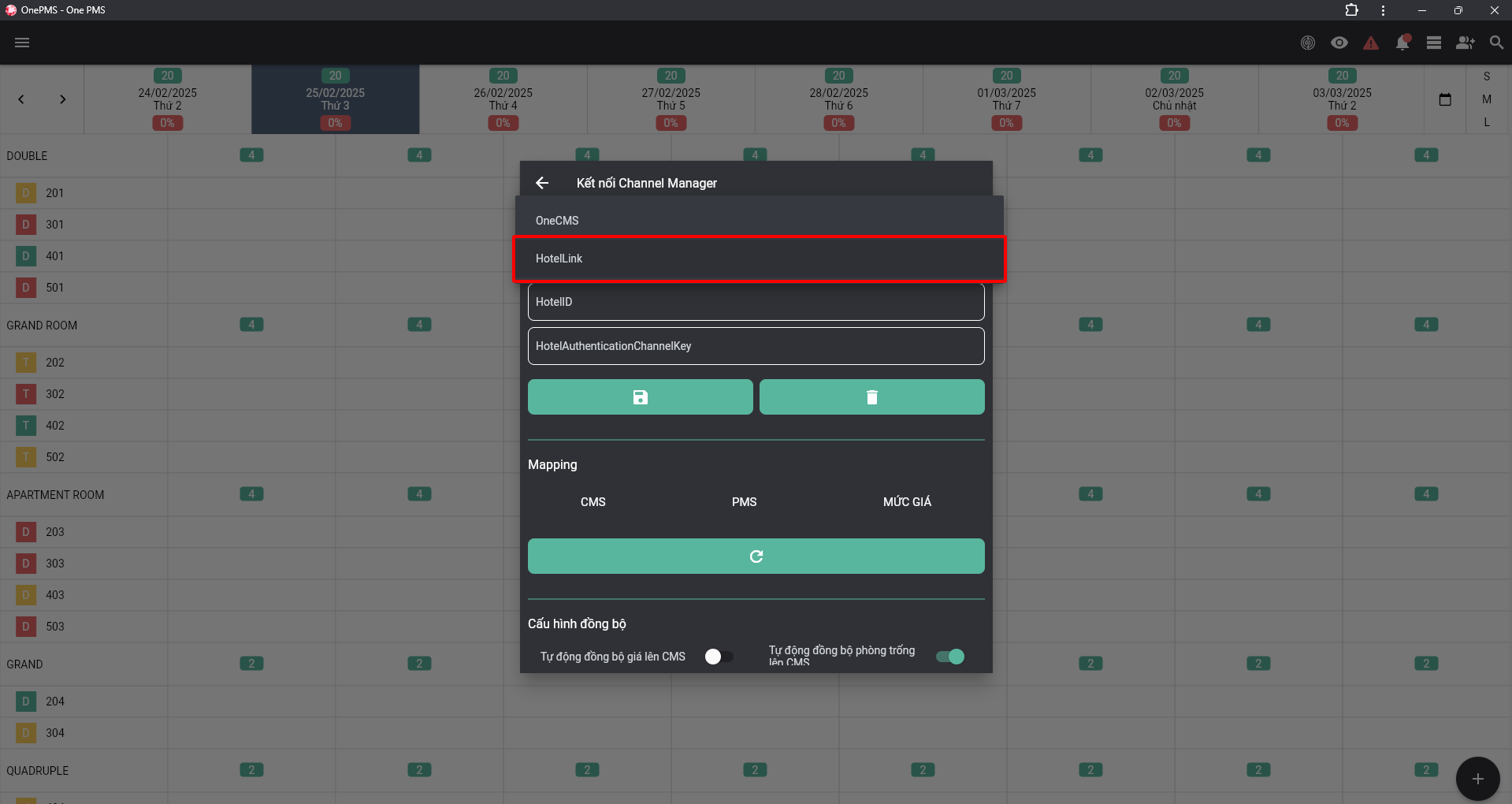
Task: Select the 03/03/2025 date column
Action: coord(1342,99)
